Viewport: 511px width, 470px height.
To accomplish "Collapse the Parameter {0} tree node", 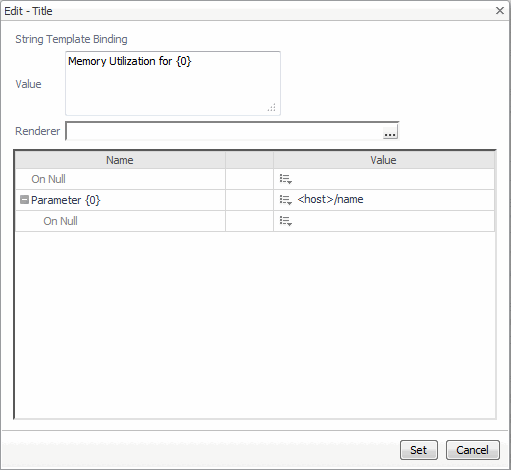I will tap(24, 200).
